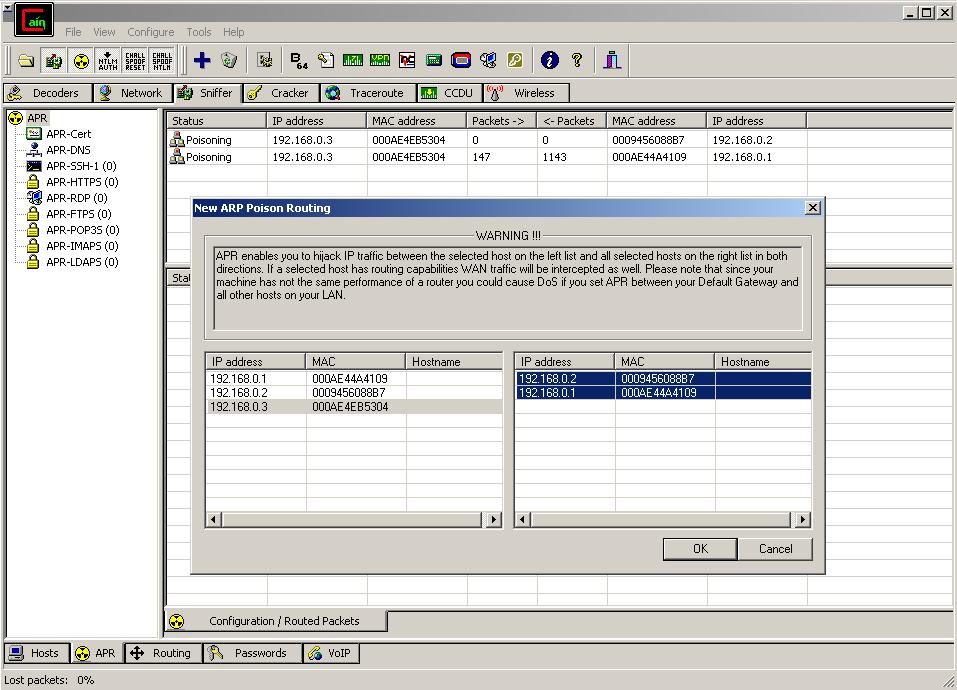Click the recycle bin Remove icon
957x690 pixels.
(x=229, y=60)
